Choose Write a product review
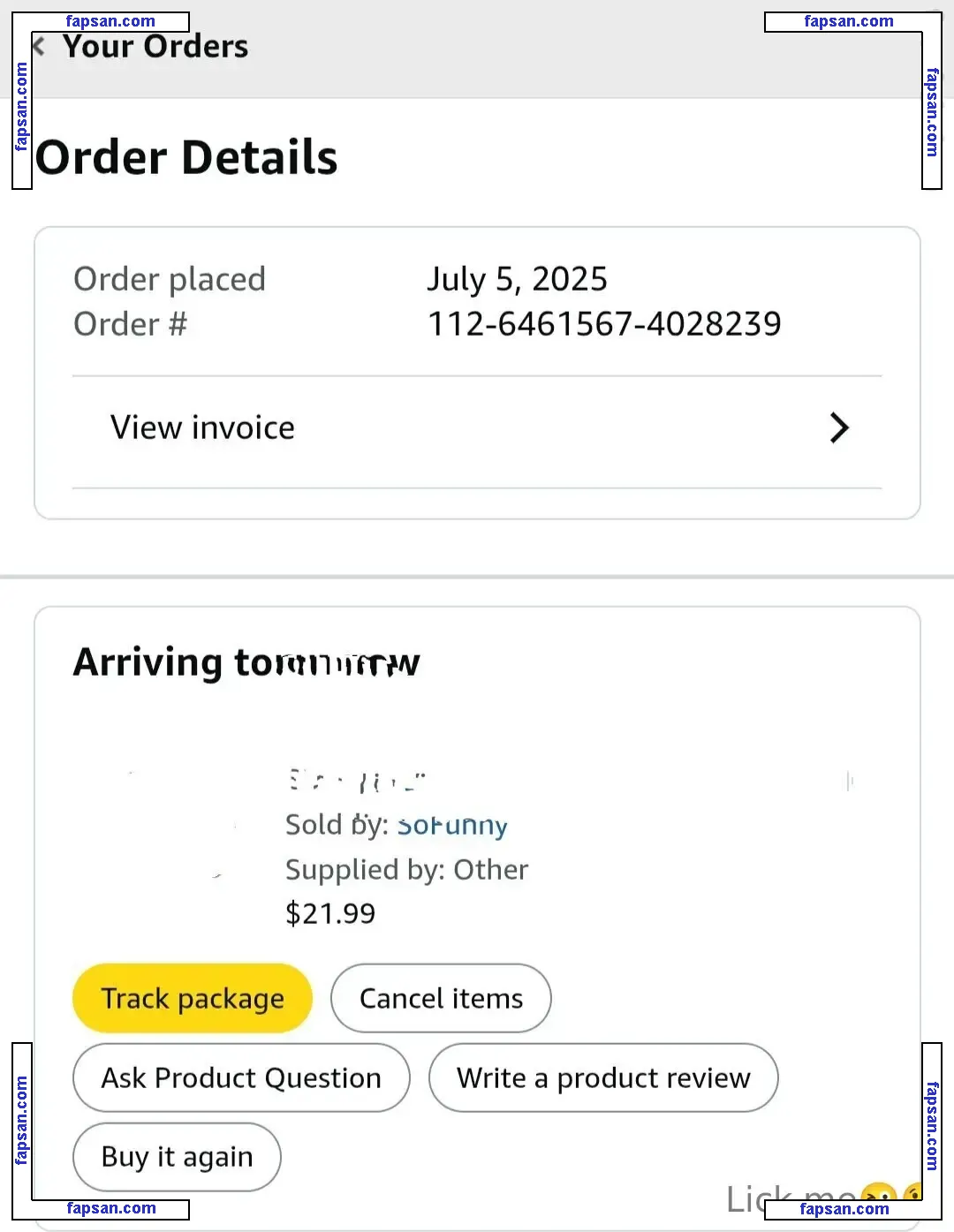Viewport: 954px width, 1232px height. click(603, 1077)
